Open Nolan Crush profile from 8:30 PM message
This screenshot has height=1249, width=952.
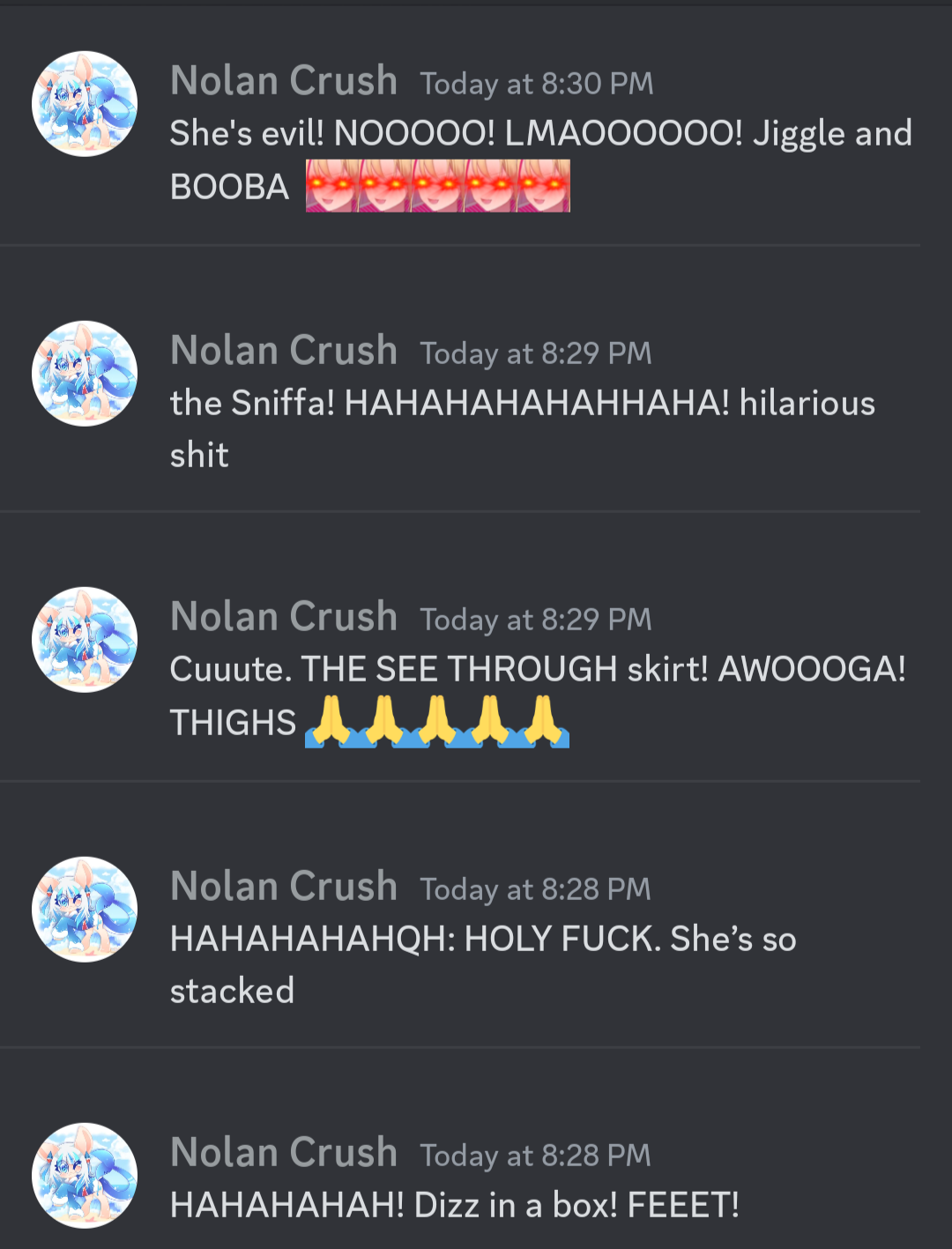pyautogui.click(x=284, y=81)
